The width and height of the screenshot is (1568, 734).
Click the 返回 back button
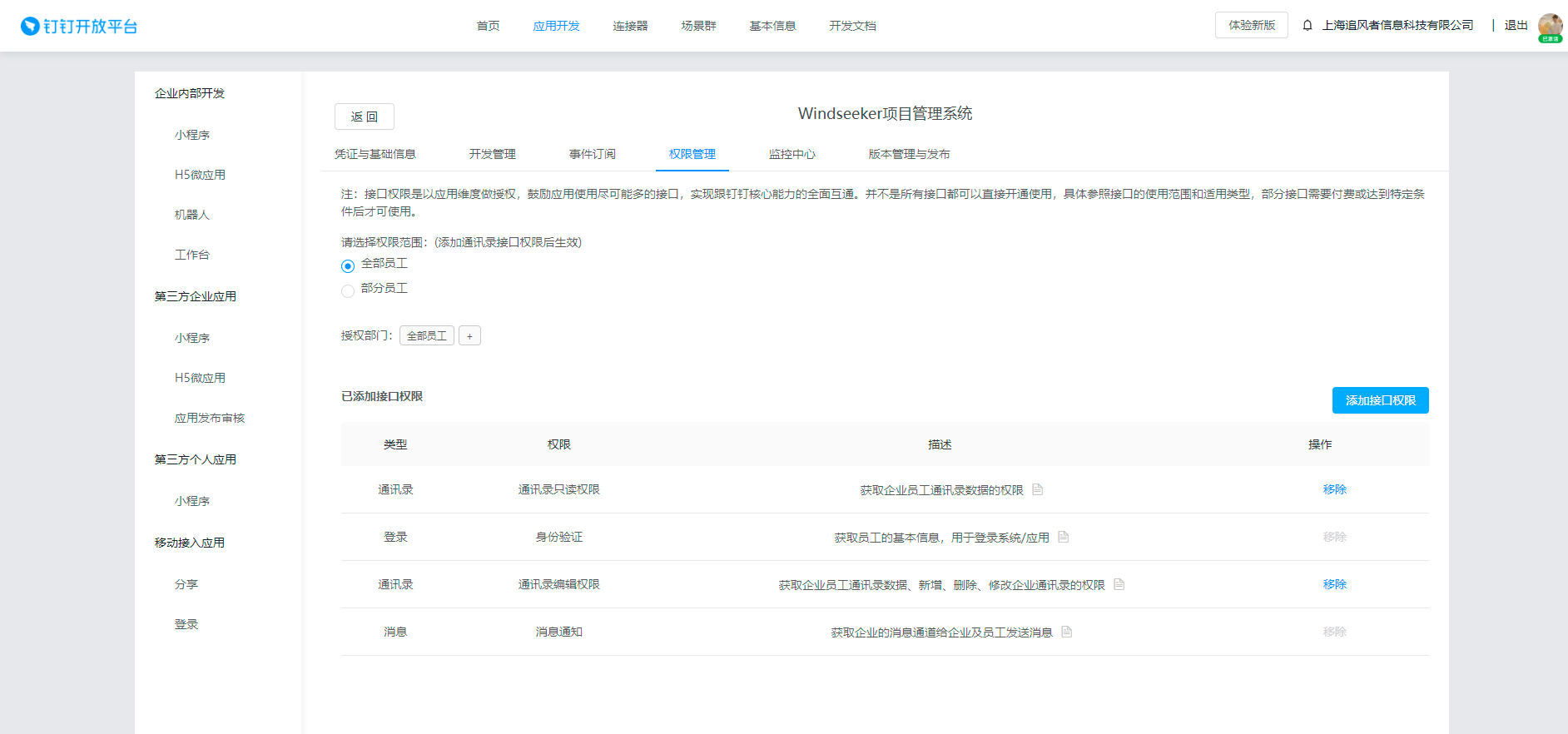pyautogui.click(x=365, y=117)
